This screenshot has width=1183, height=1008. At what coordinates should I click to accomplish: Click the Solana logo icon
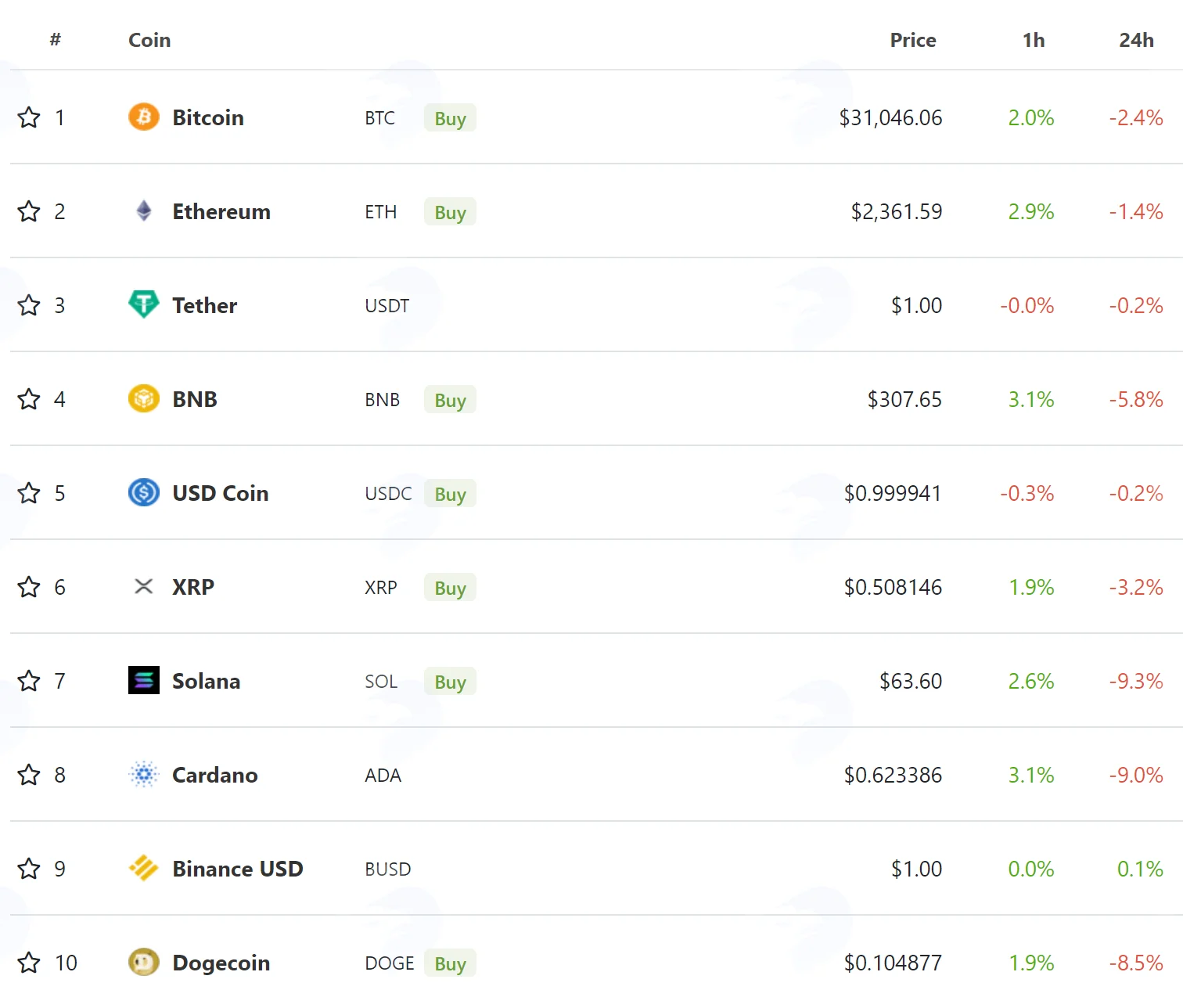pyautogui.click(x=144, y=681)
